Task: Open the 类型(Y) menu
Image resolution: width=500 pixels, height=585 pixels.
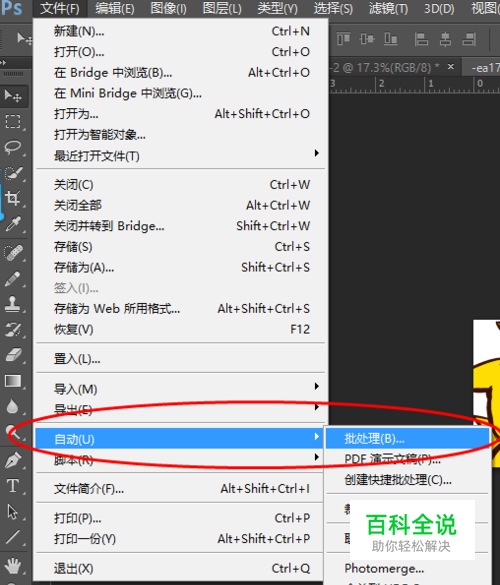Action: coord(278,8)
